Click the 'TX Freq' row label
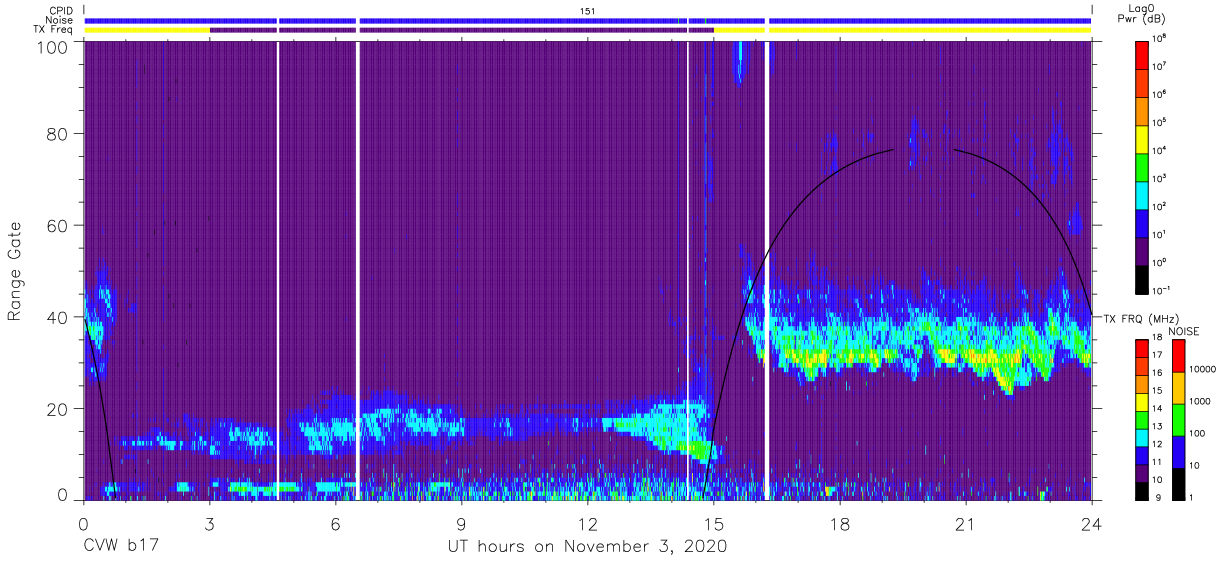The height and width of the screenshot is (567, 1228). (x=54, y=30)
